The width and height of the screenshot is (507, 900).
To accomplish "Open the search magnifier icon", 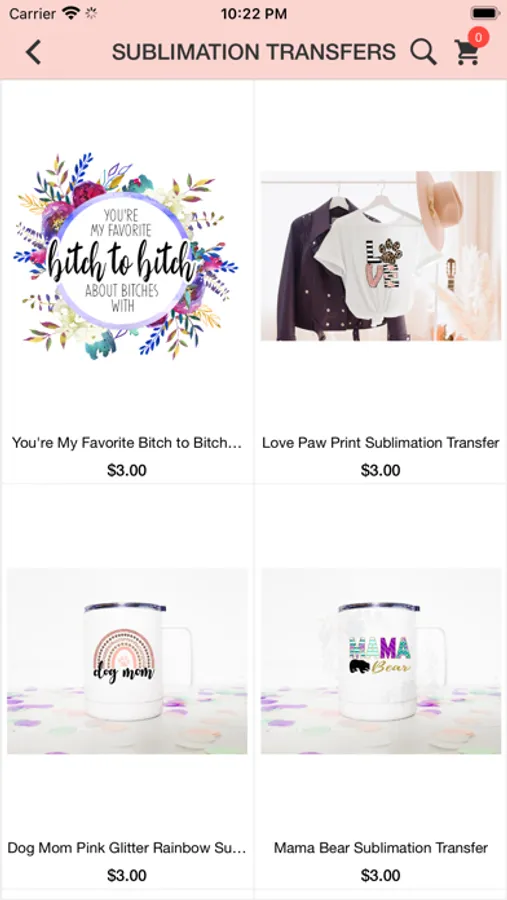I will [424, 52].
